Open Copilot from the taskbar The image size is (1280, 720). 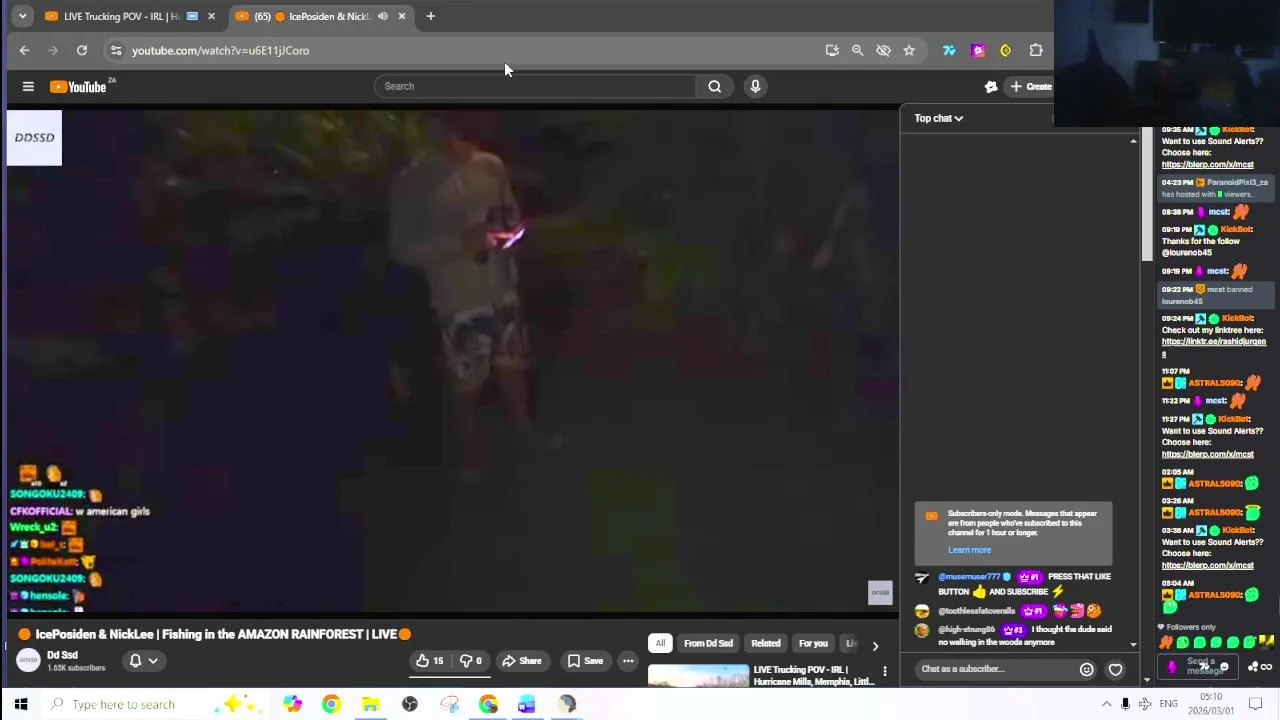pyautogui.click(x=292, y=704)
